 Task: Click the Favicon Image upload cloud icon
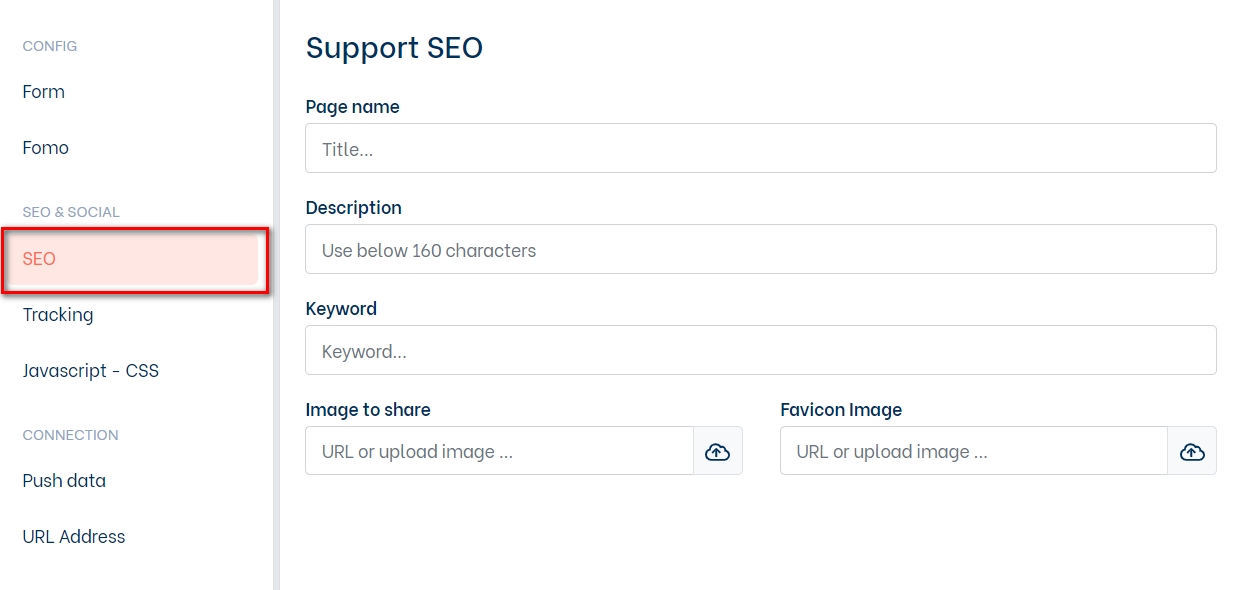point(1192,451)
